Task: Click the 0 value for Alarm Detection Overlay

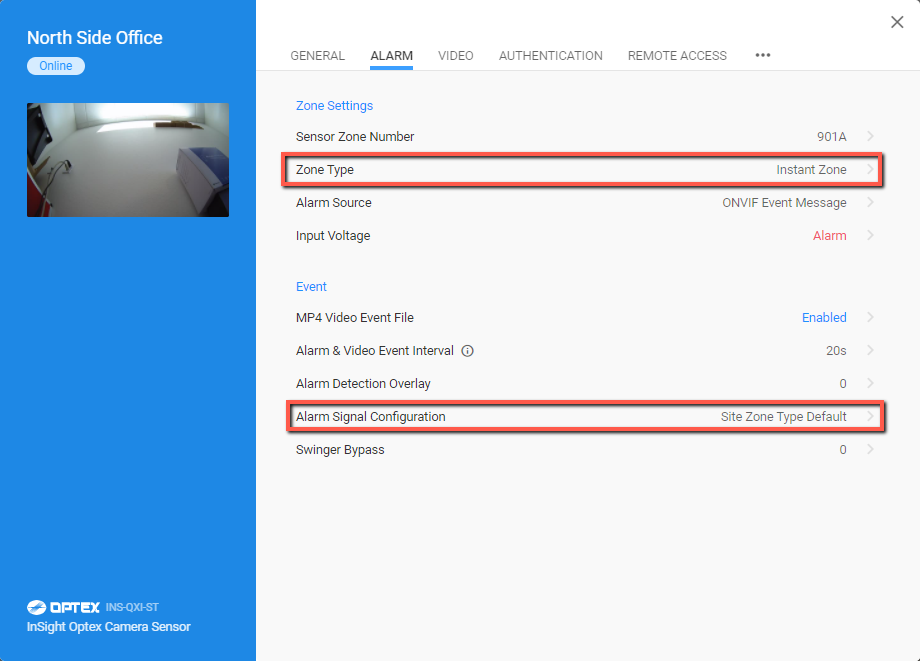Action: click(x=843, y=384)
